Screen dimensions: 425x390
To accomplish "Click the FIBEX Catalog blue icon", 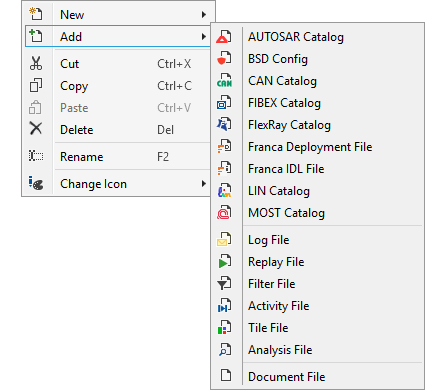I will [224, 103].
